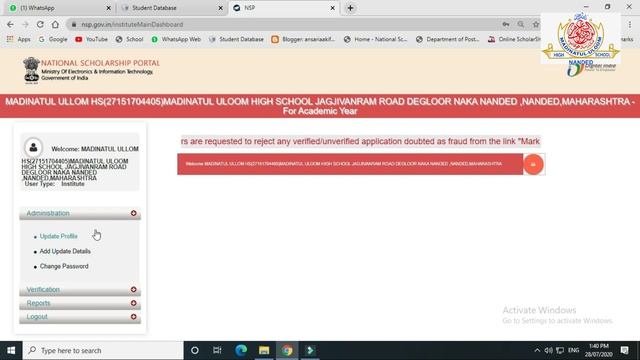Expand the Verification section plus icon
640x360 pixels.
133,289
